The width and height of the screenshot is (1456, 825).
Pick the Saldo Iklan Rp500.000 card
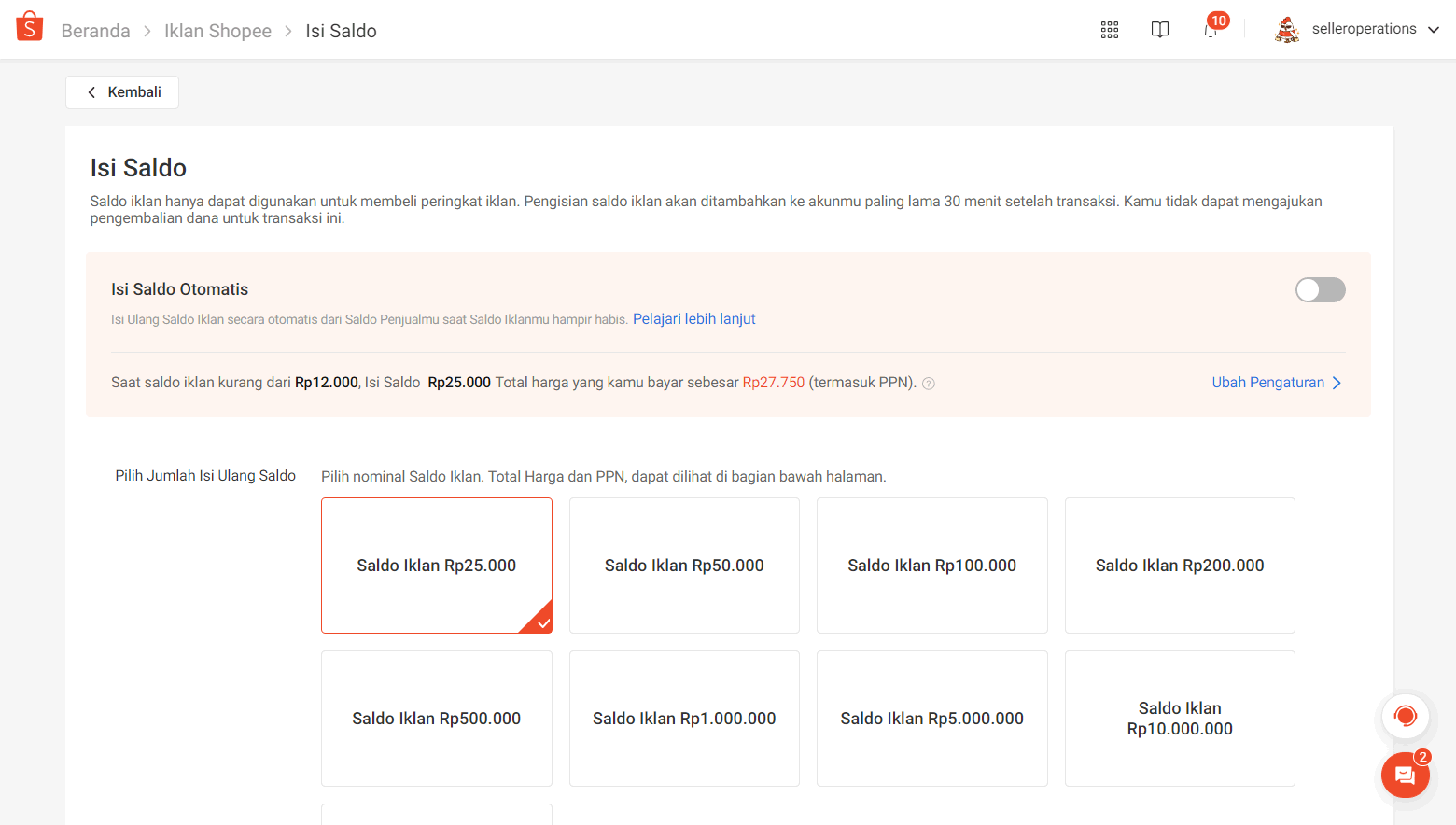tap(436, 719)
